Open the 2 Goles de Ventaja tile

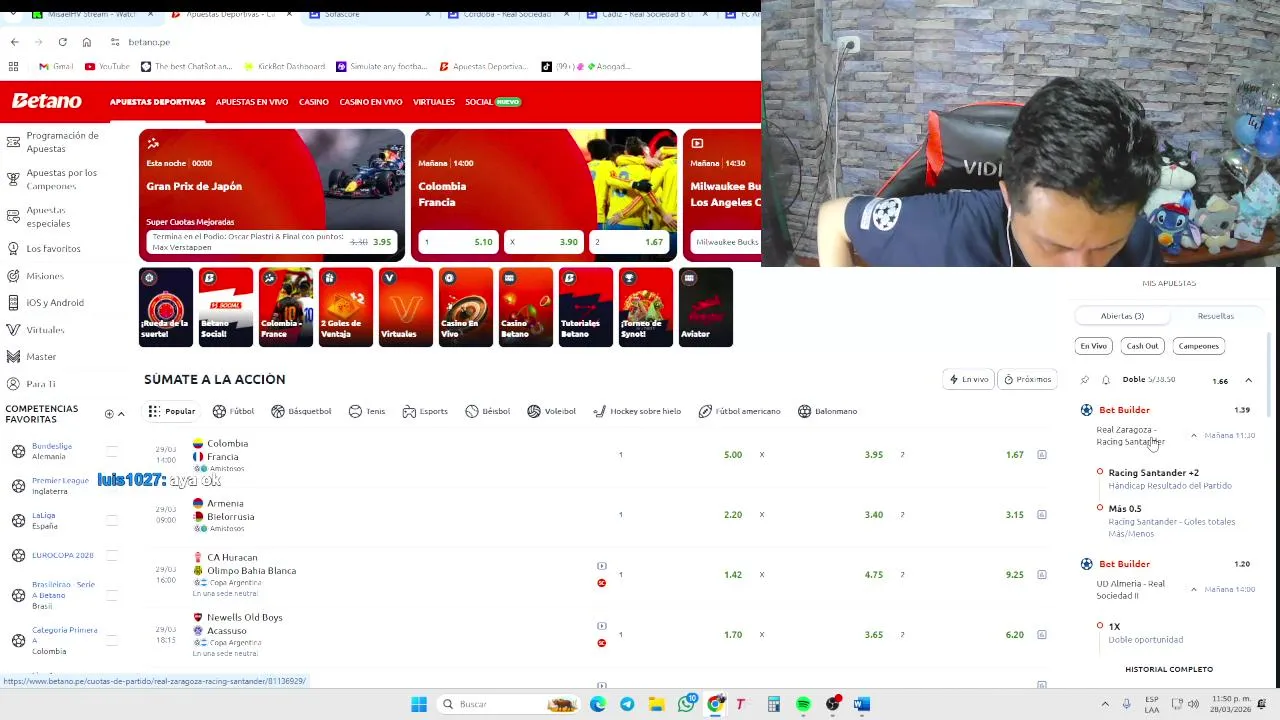[x=345, y=307]
